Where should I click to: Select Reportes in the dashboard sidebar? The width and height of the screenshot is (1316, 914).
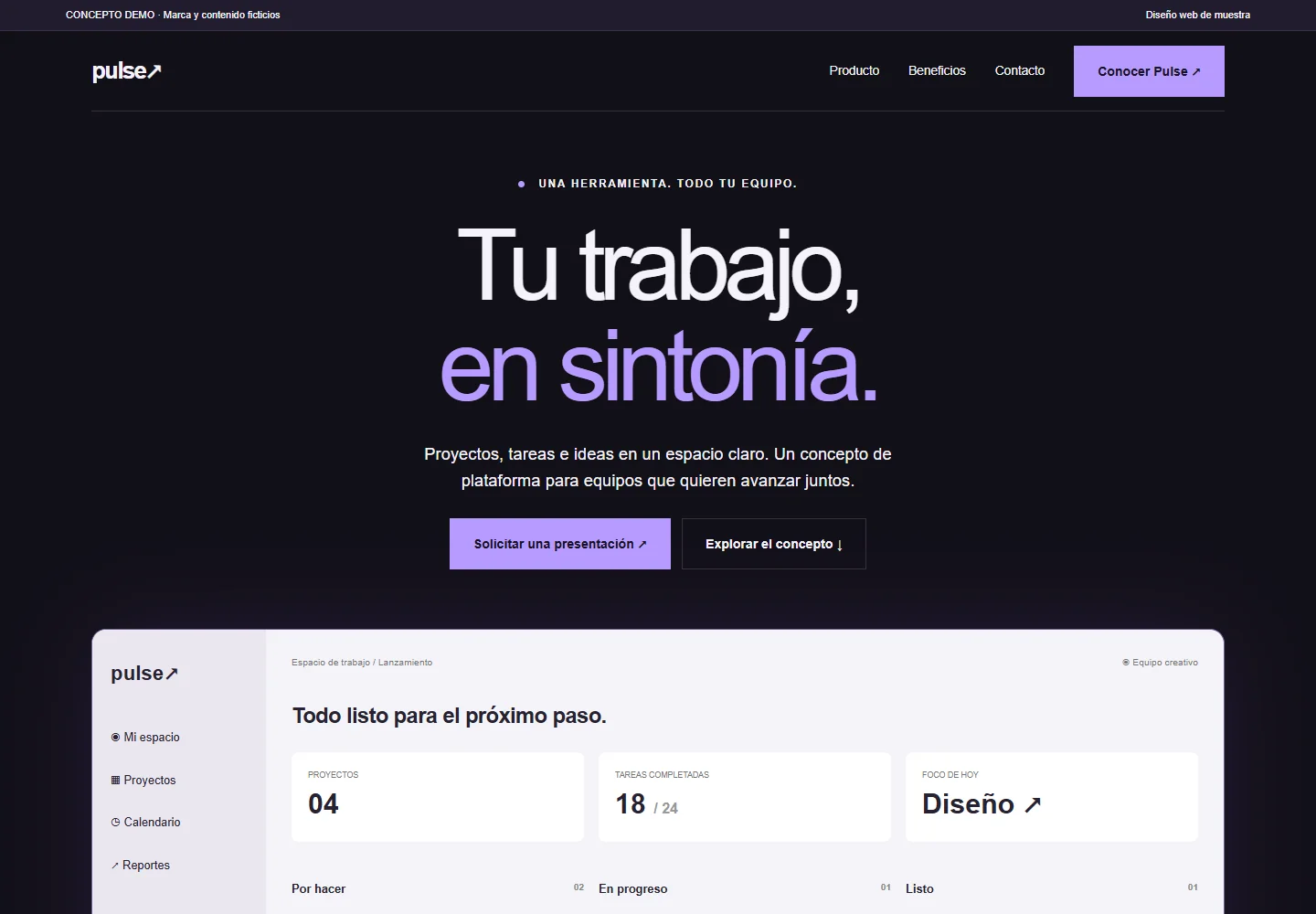pos(141,865)
